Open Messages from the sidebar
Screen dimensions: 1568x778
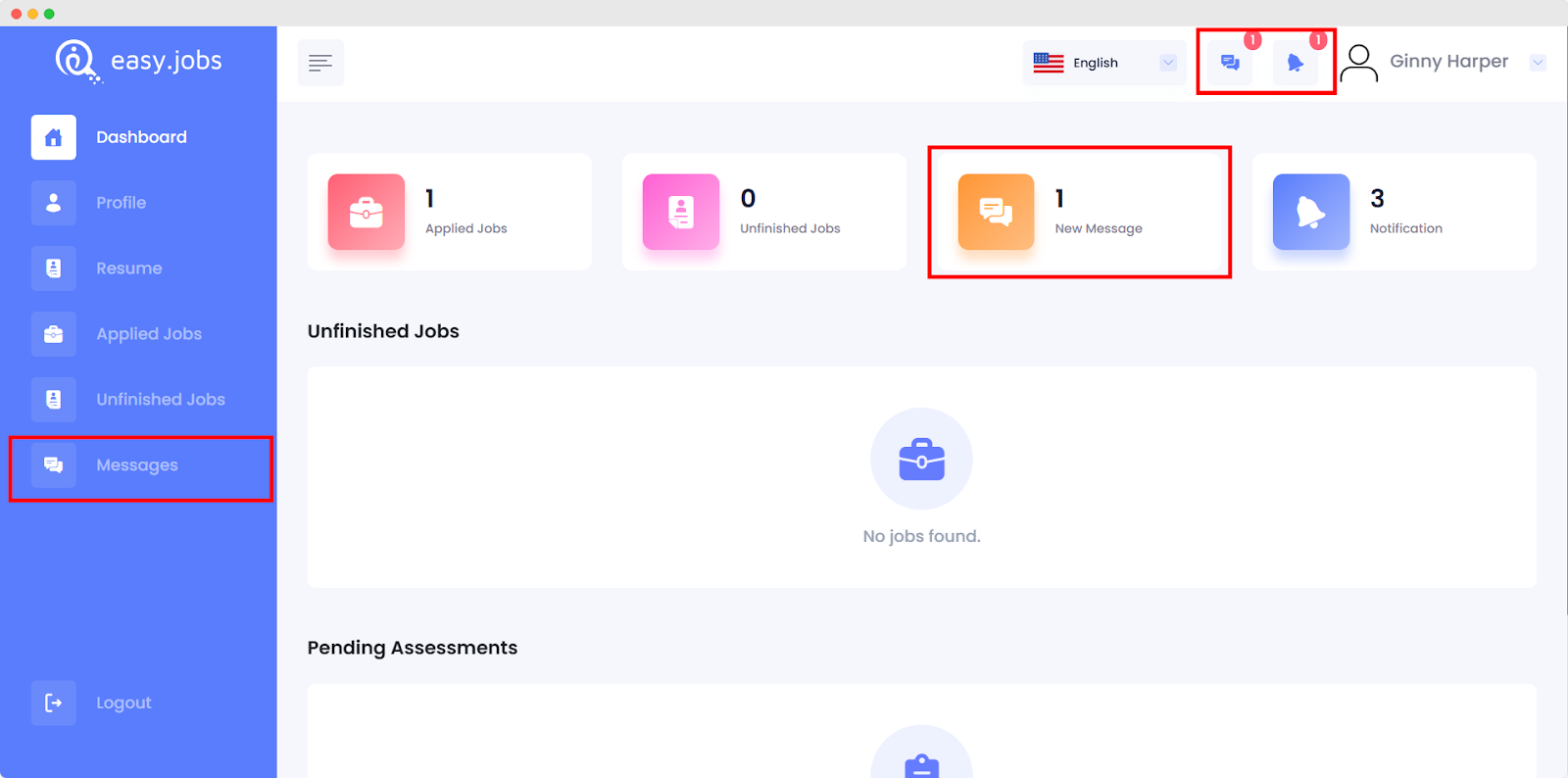point(137,465)
